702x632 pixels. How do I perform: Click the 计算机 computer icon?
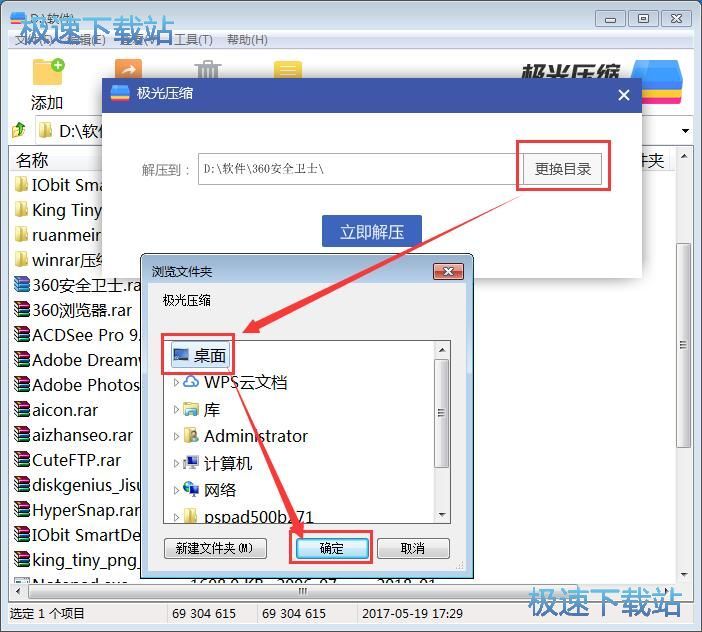[x=191, y=463]
